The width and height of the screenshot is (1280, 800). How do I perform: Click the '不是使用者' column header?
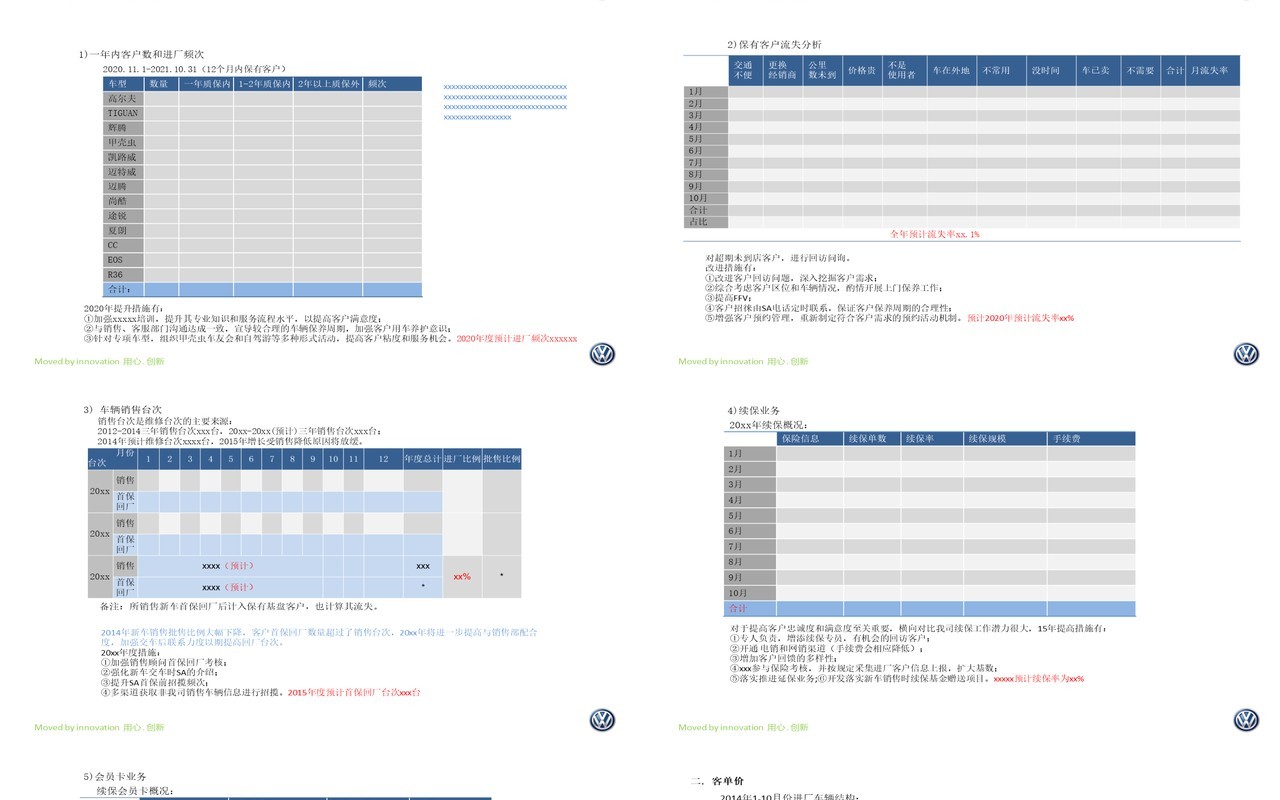905,70
